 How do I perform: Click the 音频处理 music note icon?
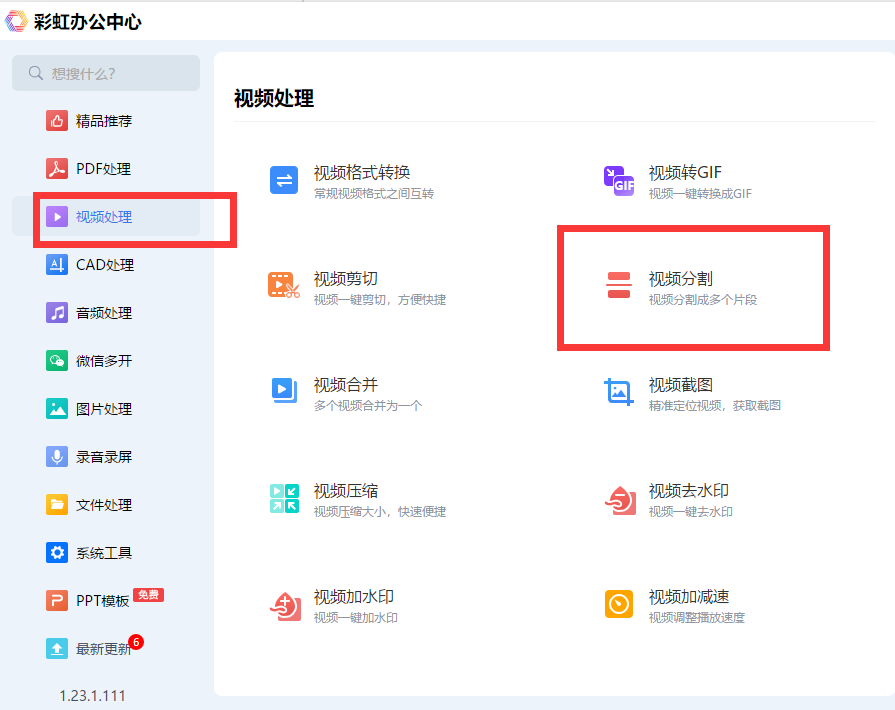[57, 313]
